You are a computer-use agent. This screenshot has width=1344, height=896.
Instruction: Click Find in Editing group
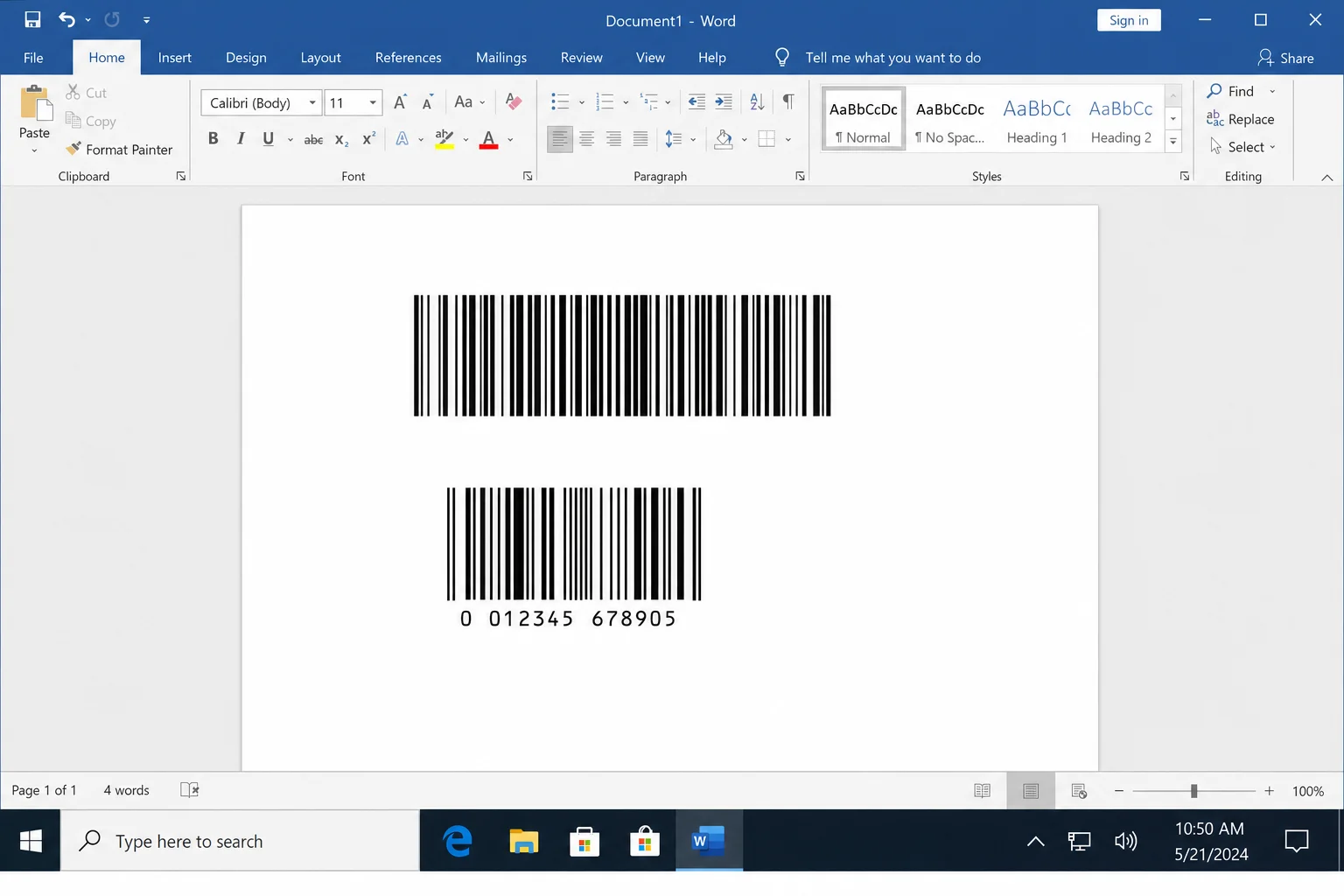point(1231,91)
